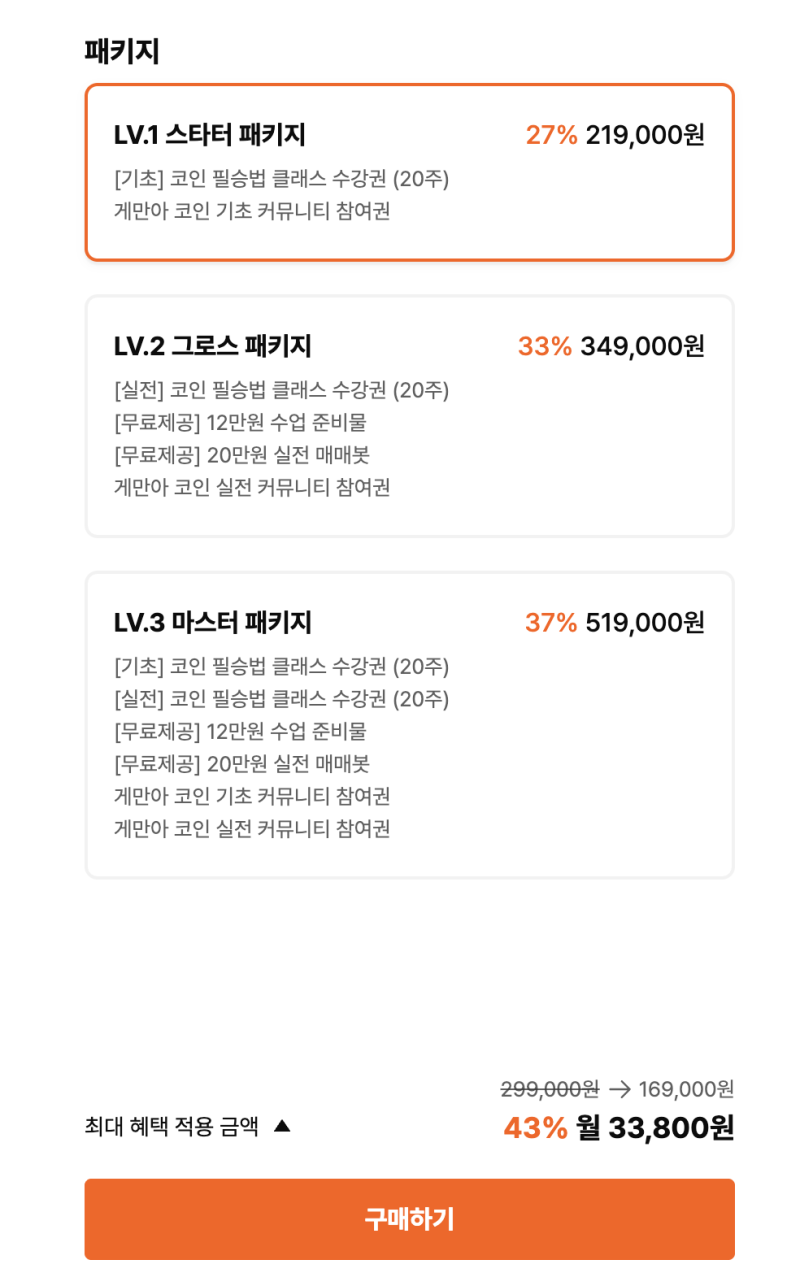Click the 구매하기 purchase button
Screen dimensions: 800x1286
410,1218
